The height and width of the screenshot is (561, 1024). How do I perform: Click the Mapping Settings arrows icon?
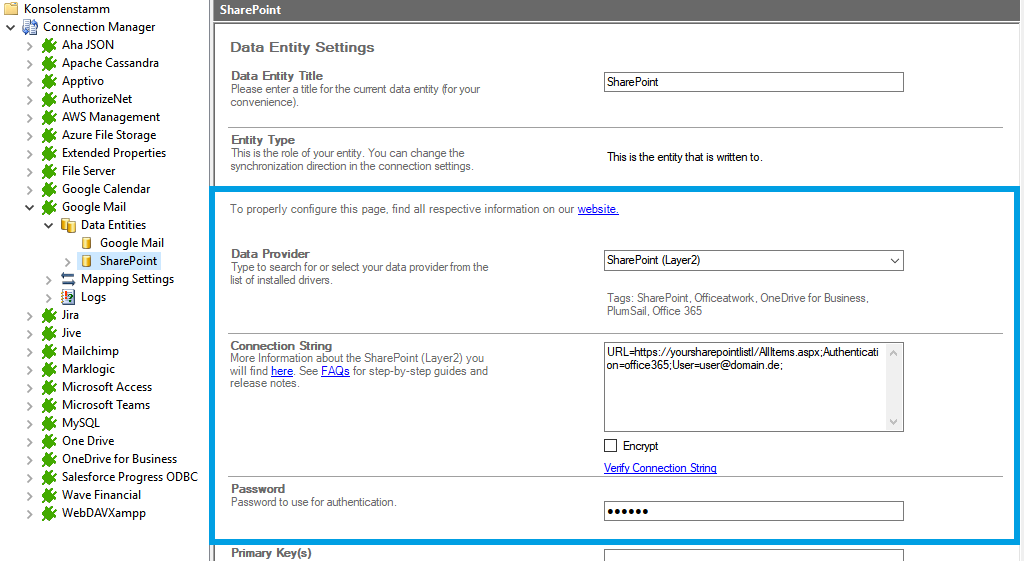(x=68, y=279)
